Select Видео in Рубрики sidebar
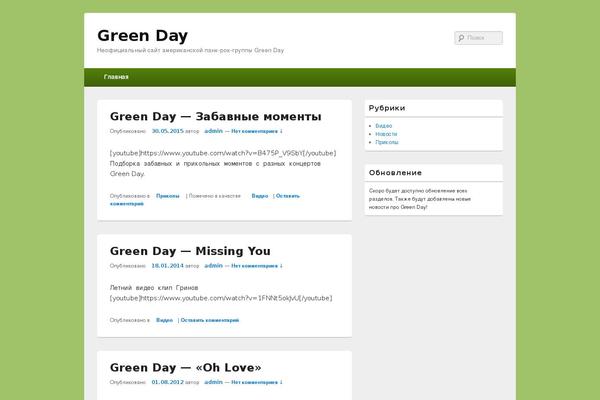 click(383, 126)
